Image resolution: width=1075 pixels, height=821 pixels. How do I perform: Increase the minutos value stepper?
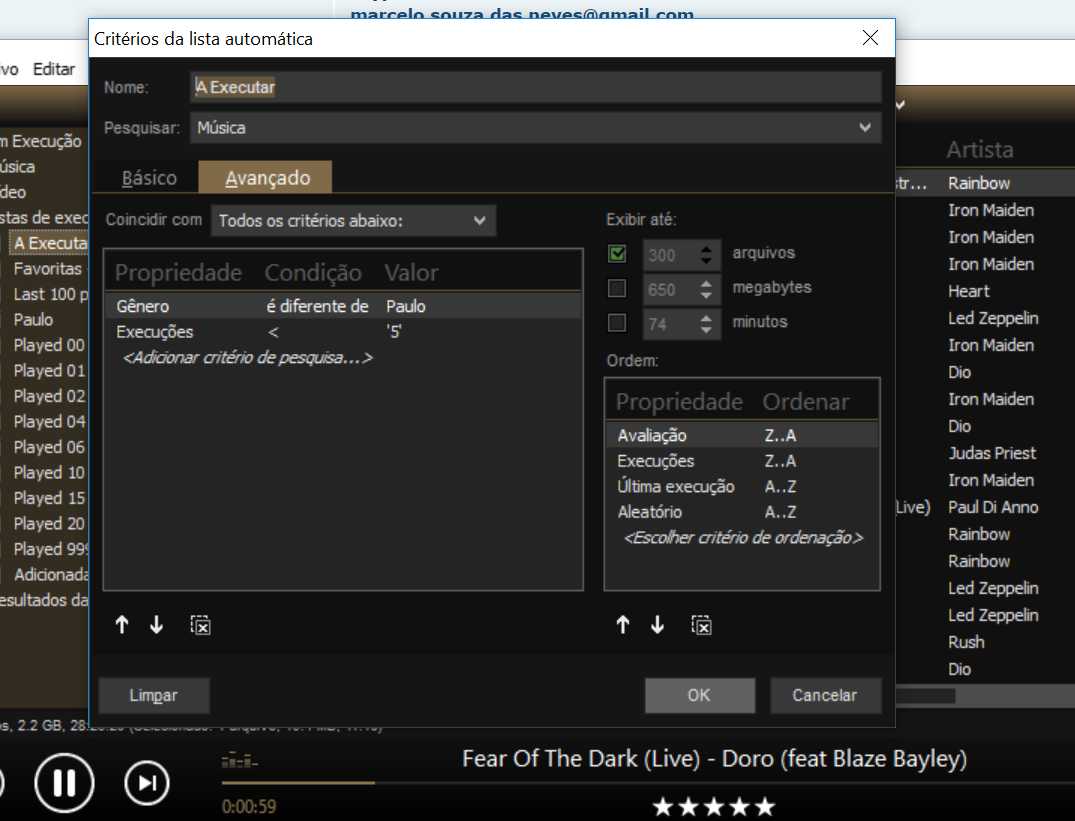(x=706, y=317)
